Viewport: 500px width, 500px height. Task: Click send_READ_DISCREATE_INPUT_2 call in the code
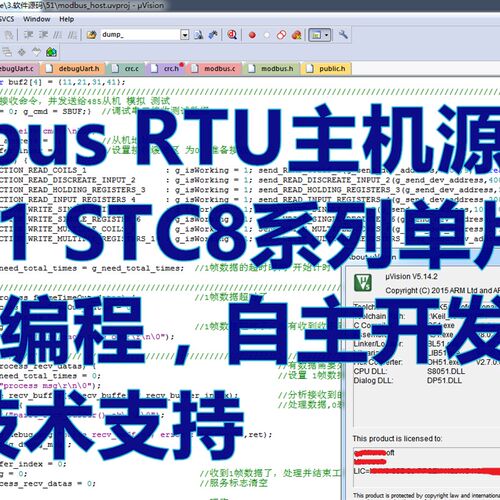click(x=324, y=180)
